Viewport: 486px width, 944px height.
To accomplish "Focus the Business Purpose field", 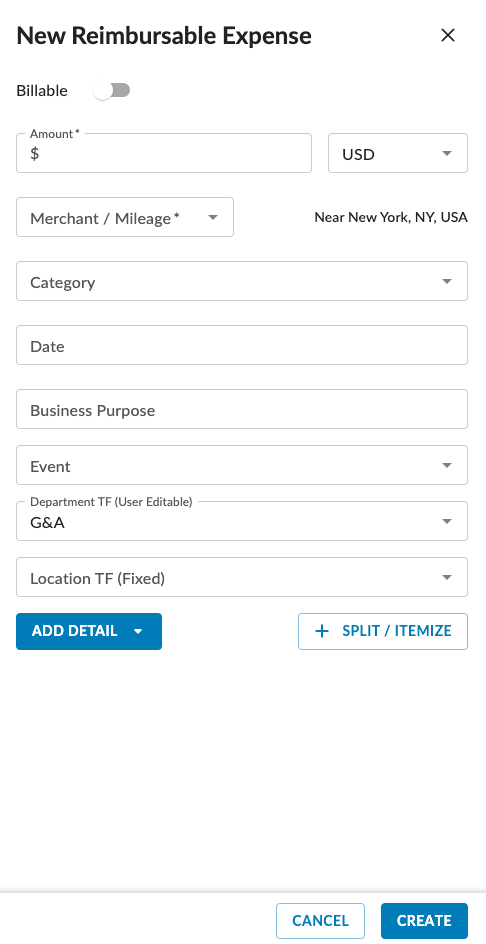I will pyautogui.click(x=241, y=409).
